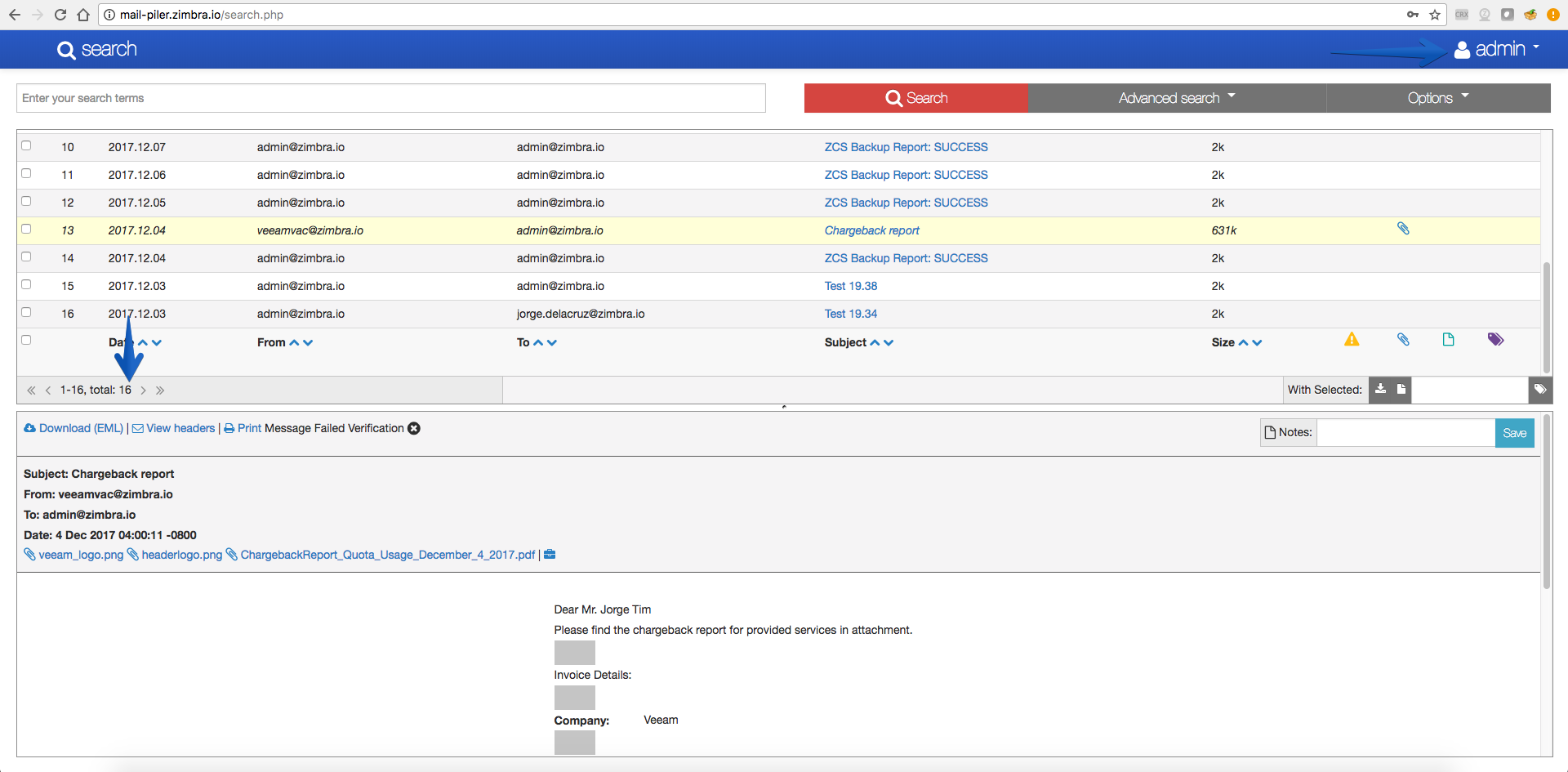Click the message preview pane scrollbar
The width and height of the screenshot is (1568, 772).
(x=1546, y=502)
